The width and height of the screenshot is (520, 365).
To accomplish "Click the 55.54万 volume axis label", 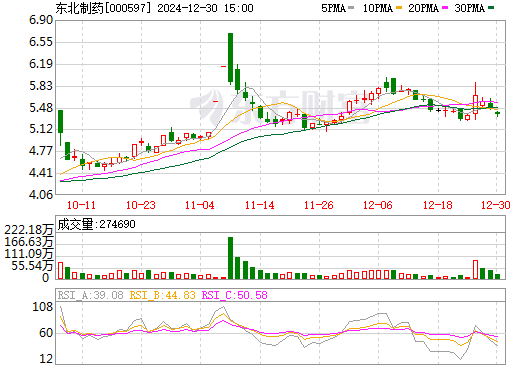I will coord(32,266).
